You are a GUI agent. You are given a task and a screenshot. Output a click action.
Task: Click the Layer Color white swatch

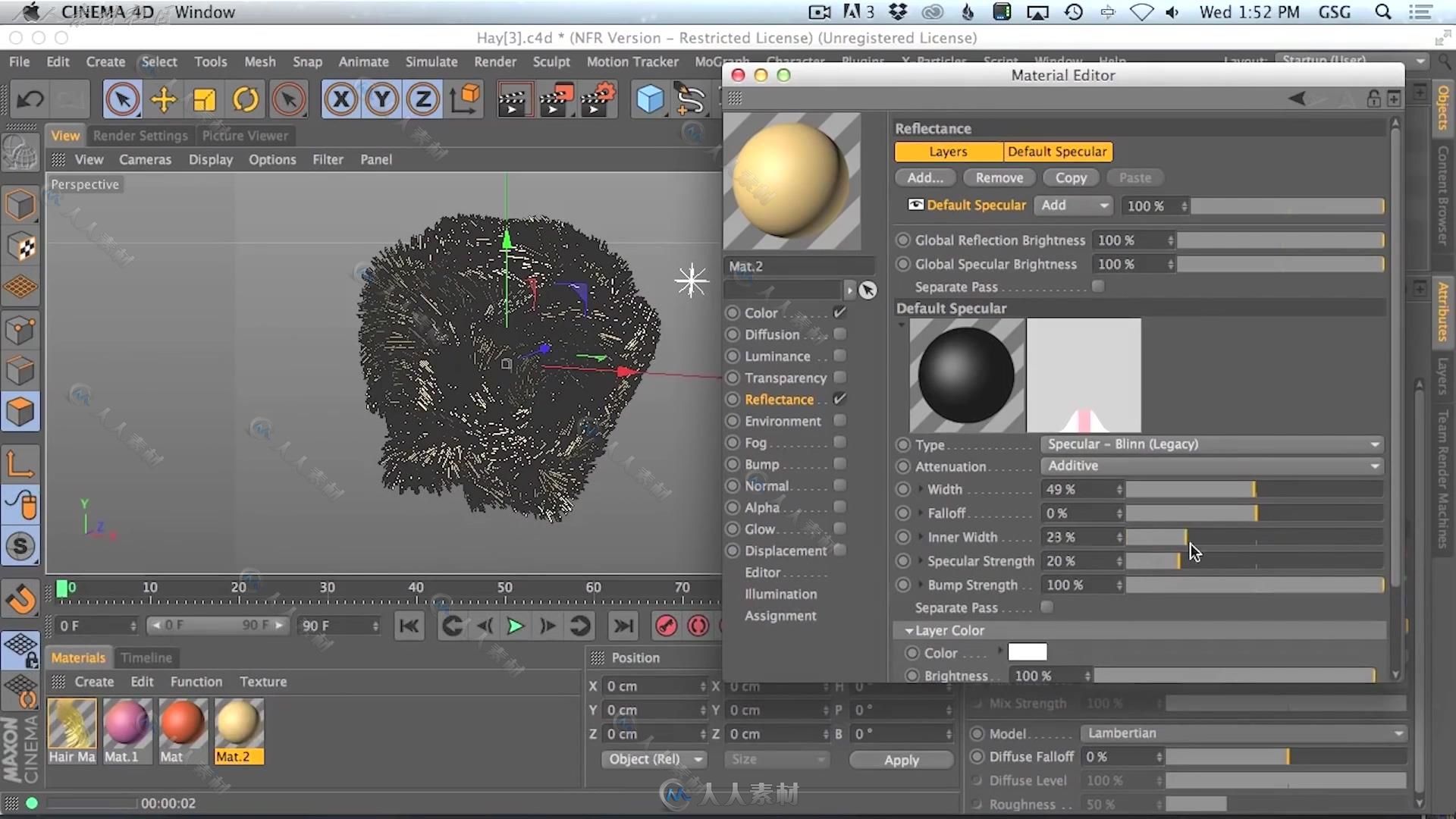[1028, 652]
